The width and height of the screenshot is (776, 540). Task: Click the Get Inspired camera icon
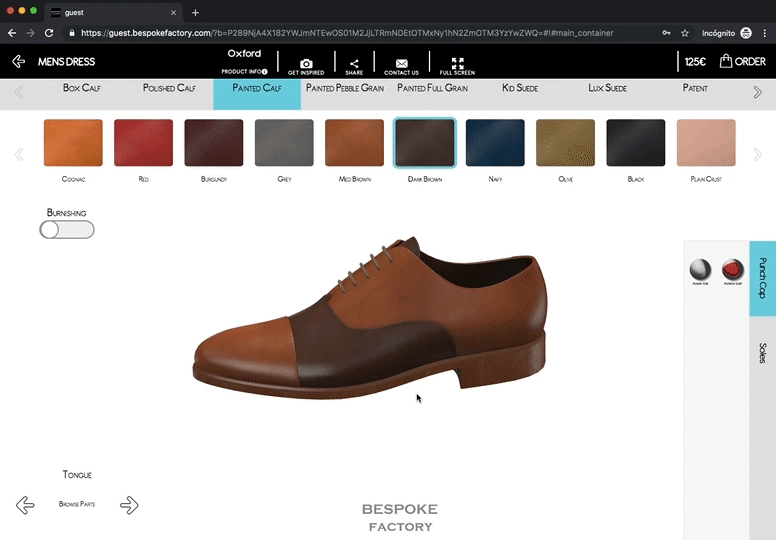point(306,63)
